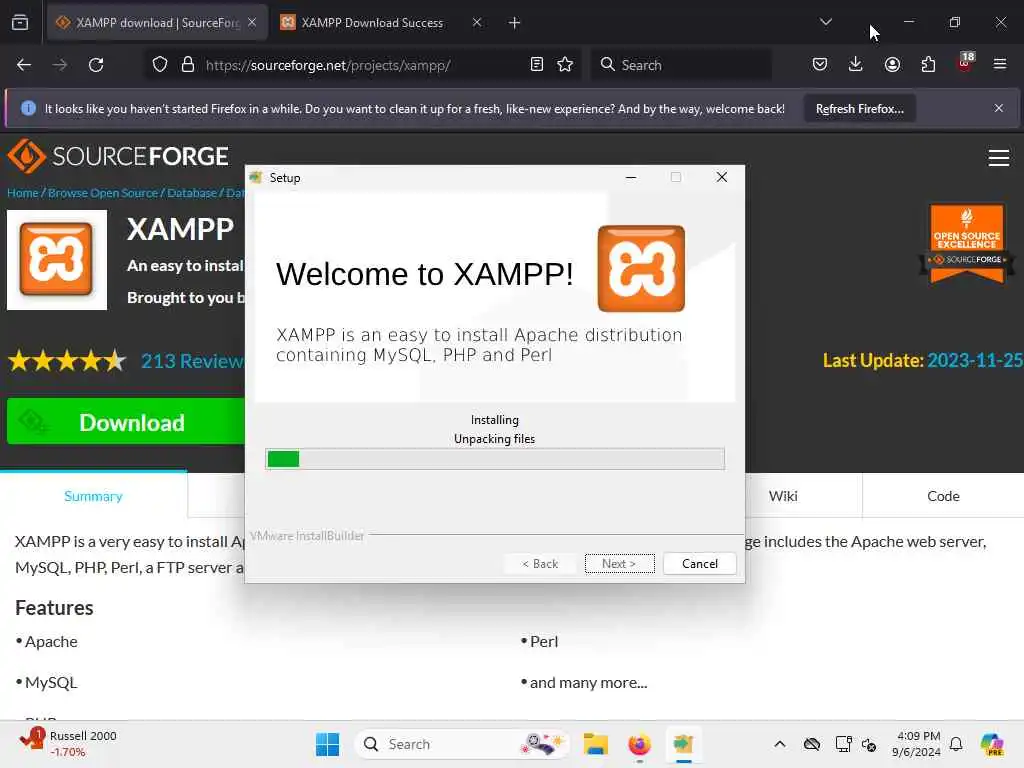The width and height of the screenshot is (1024, 768).
Task: Click the Refresh Firefox button
Action: click(x=859, y=108)
